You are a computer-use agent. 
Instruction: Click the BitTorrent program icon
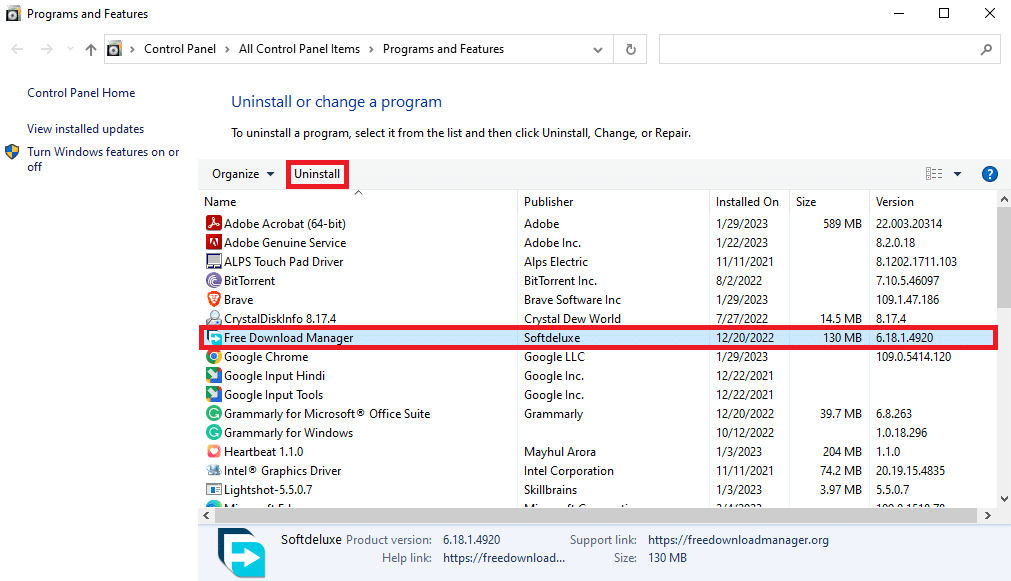point(213,280)
